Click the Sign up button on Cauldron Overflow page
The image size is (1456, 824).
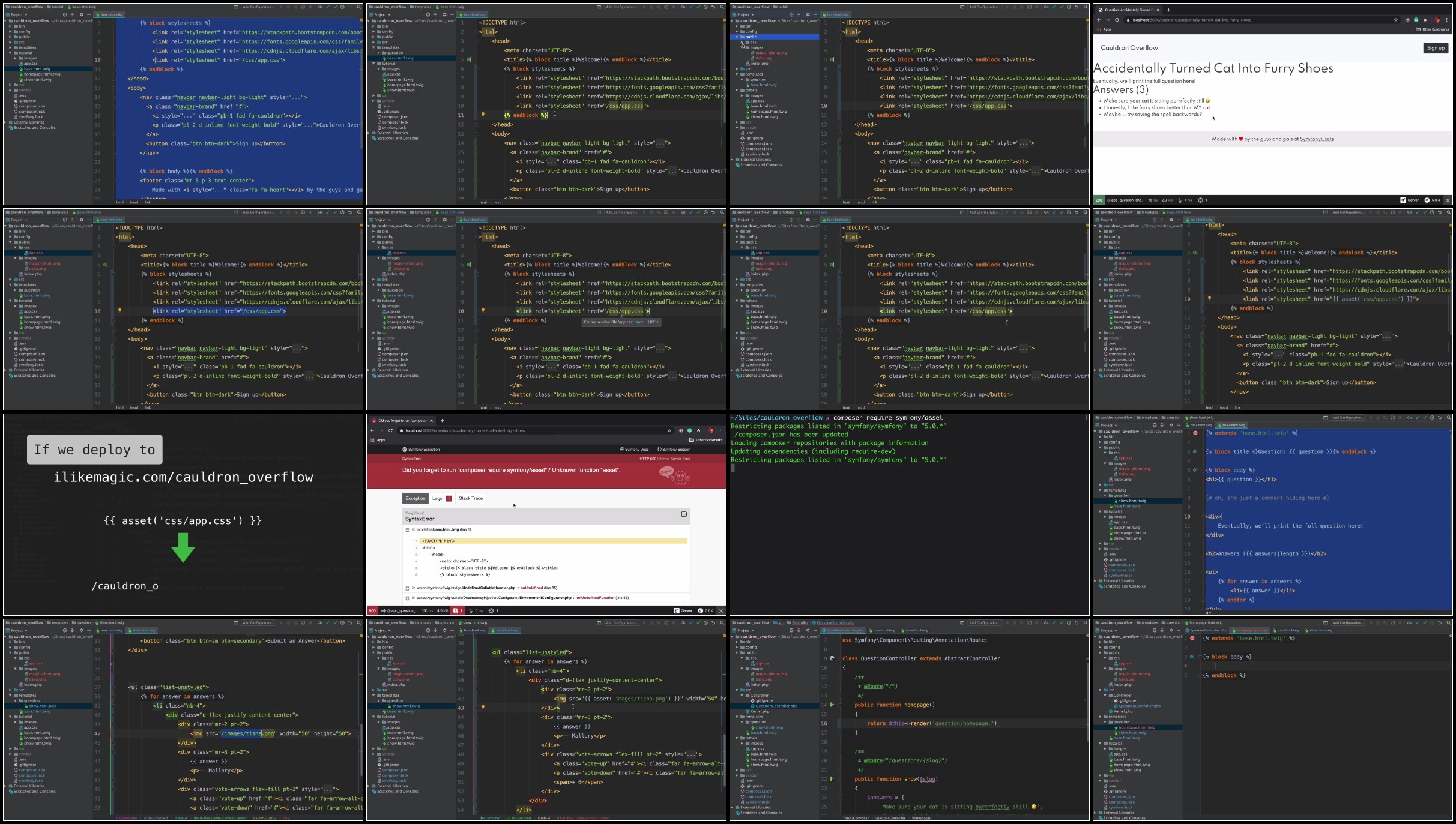click(x=1436, y=48)
